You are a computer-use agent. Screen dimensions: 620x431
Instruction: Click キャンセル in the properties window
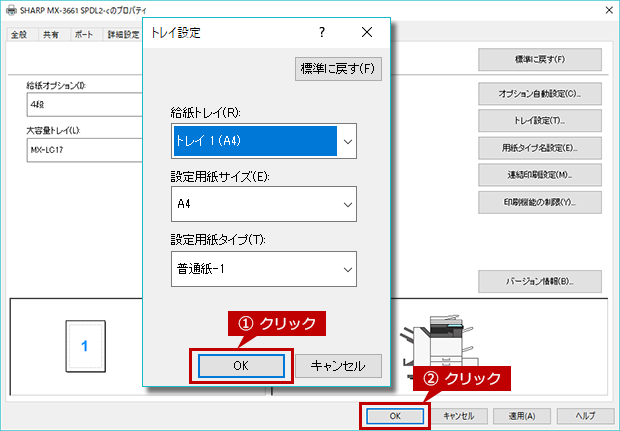click(x=459, y=416)
